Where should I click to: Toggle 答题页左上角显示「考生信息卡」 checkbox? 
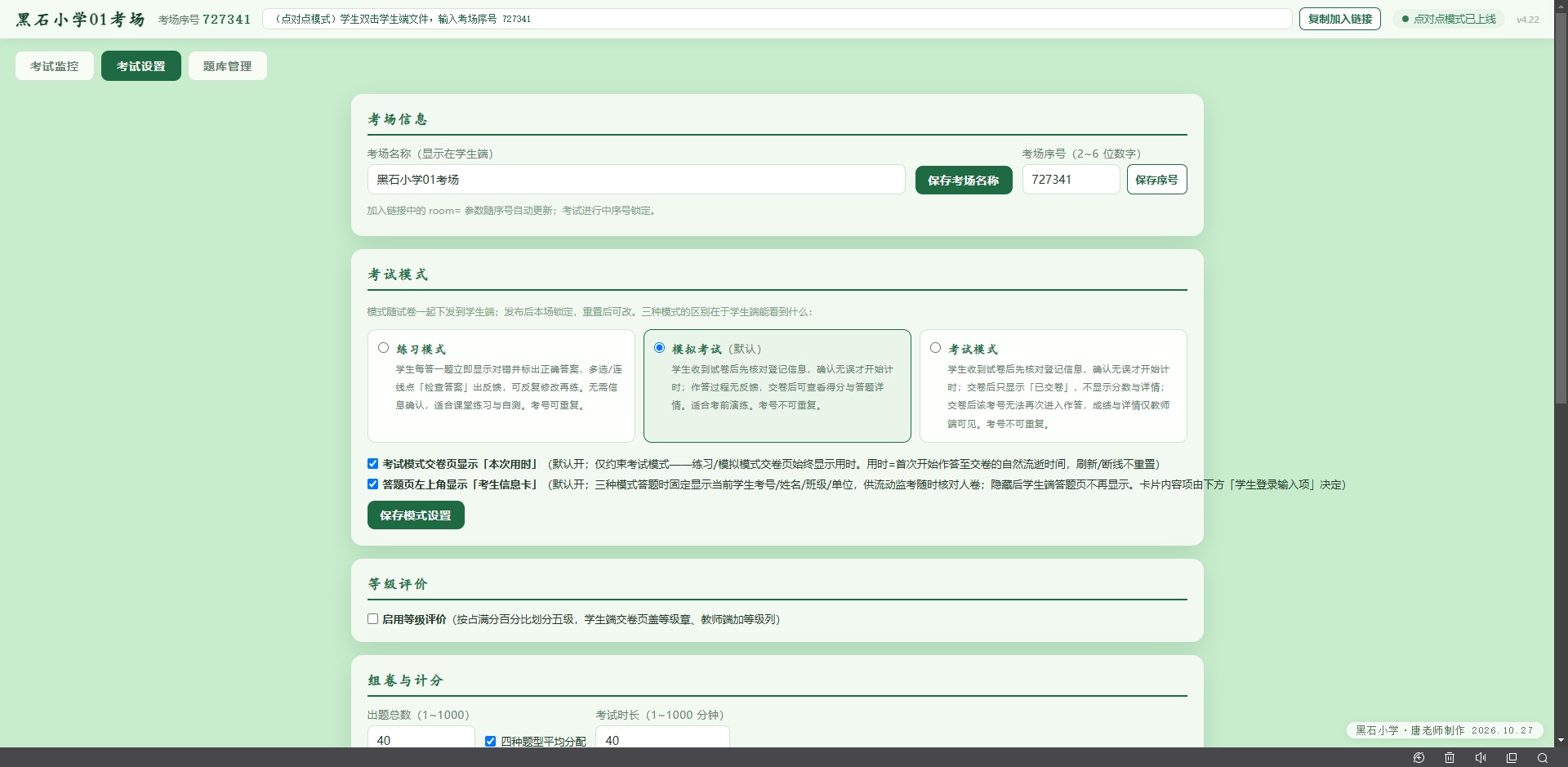[x=372, y=484]
